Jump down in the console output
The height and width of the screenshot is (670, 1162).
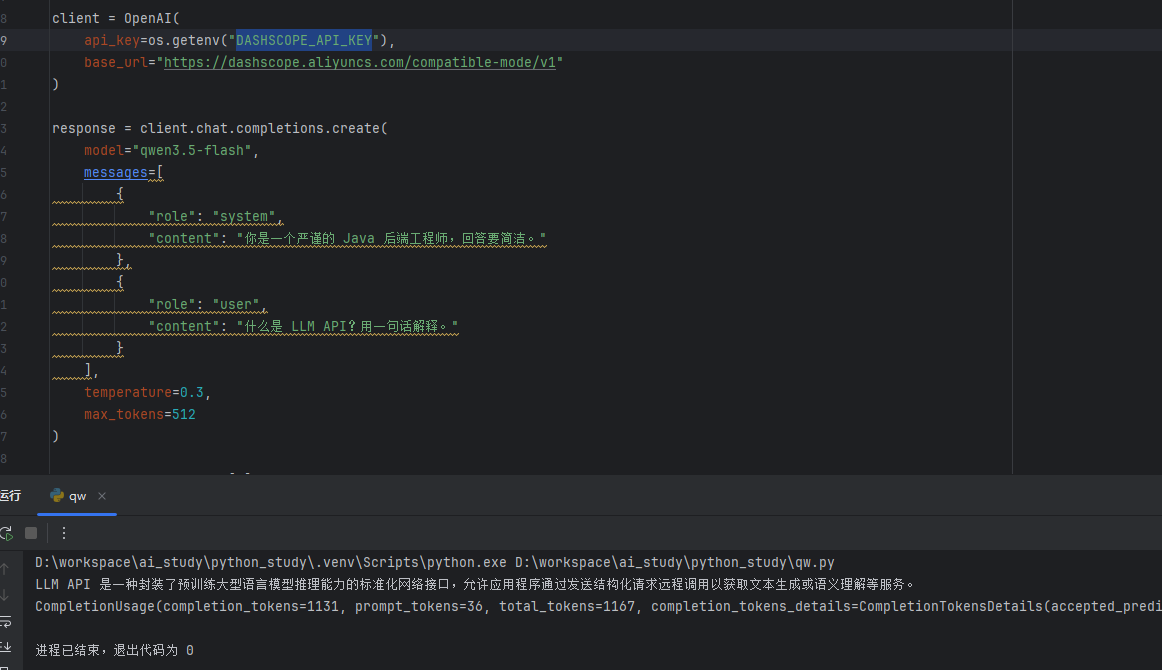coord(4,595)
